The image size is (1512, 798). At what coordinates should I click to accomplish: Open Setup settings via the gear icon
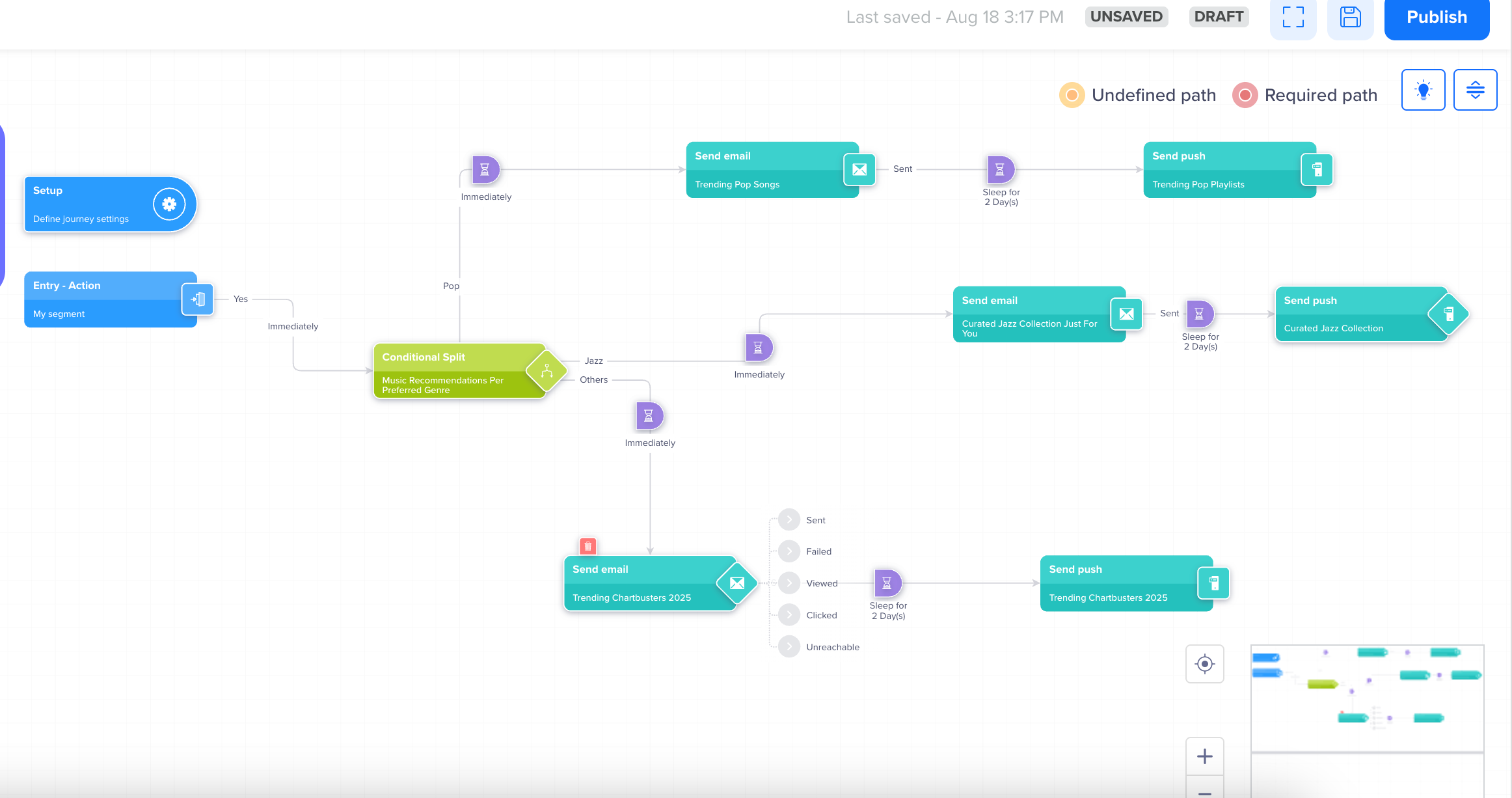[x=169, y=204]
